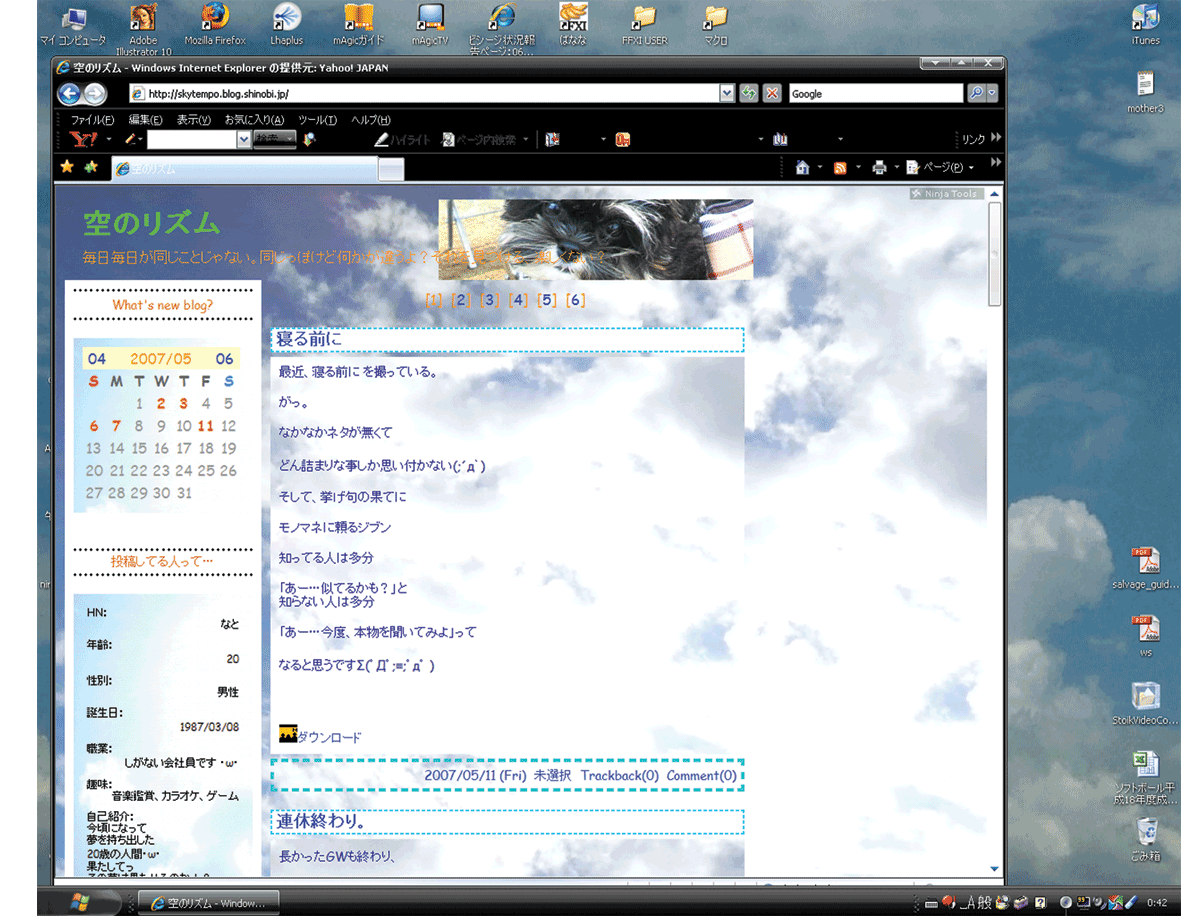Open the dropdown arrow next to the Y! logo
This screenshot has height=922, width=1181.
pyautogui.click(x=108, y=139)
